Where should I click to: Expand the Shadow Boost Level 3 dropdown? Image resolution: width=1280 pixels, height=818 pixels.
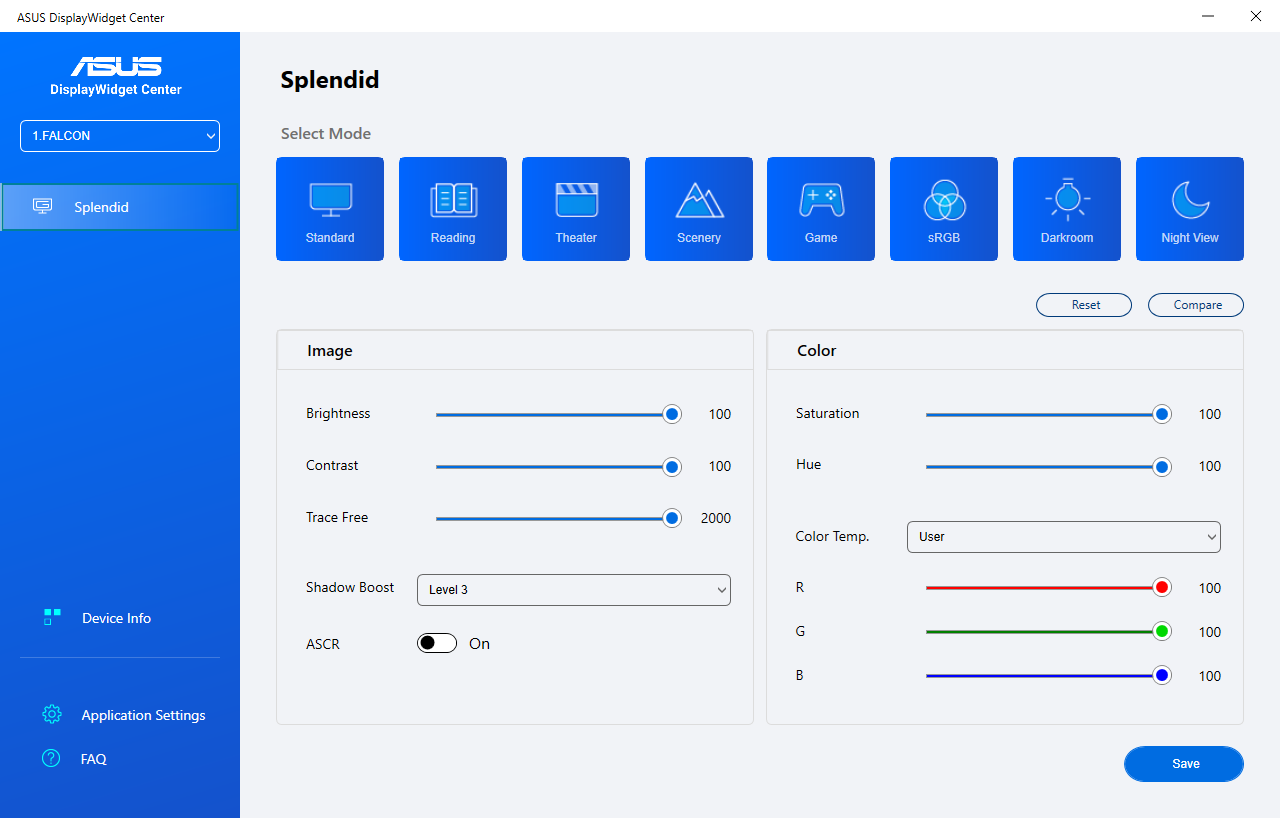(574, 590)
